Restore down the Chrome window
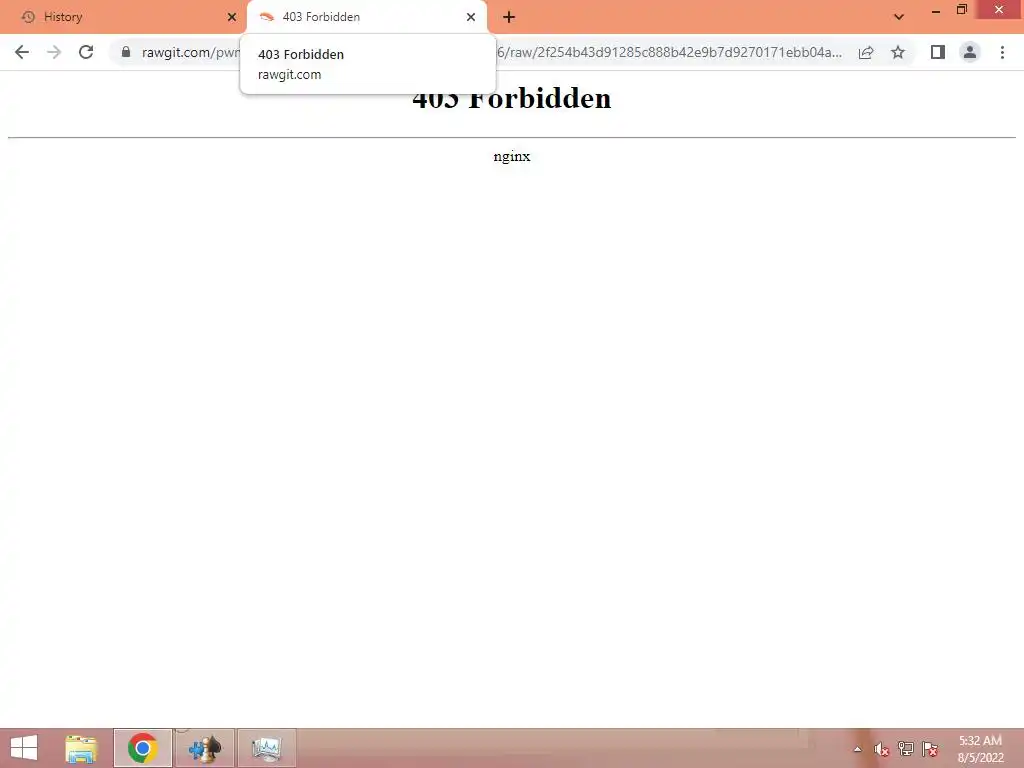1024x768 pixels. point(962,10)
